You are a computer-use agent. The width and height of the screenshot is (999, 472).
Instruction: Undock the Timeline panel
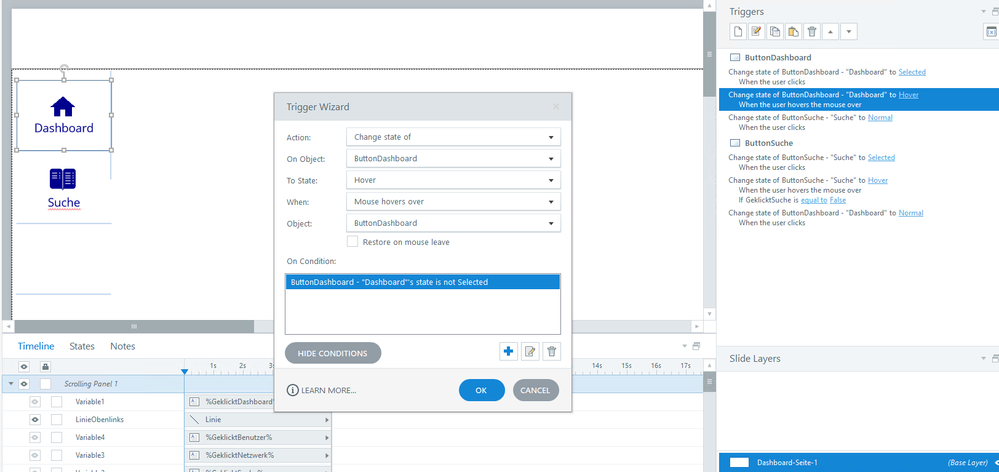(x=696, y=346)
